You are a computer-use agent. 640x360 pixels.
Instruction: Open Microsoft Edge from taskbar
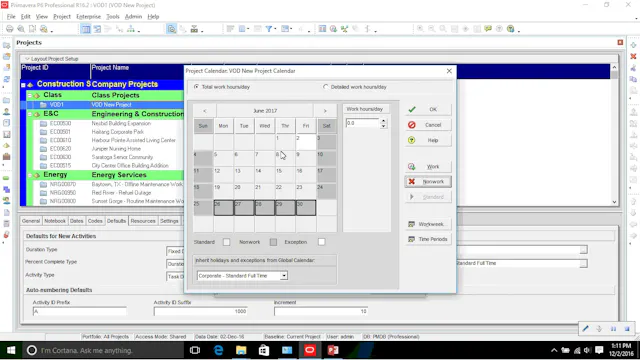tap(218, 350)
